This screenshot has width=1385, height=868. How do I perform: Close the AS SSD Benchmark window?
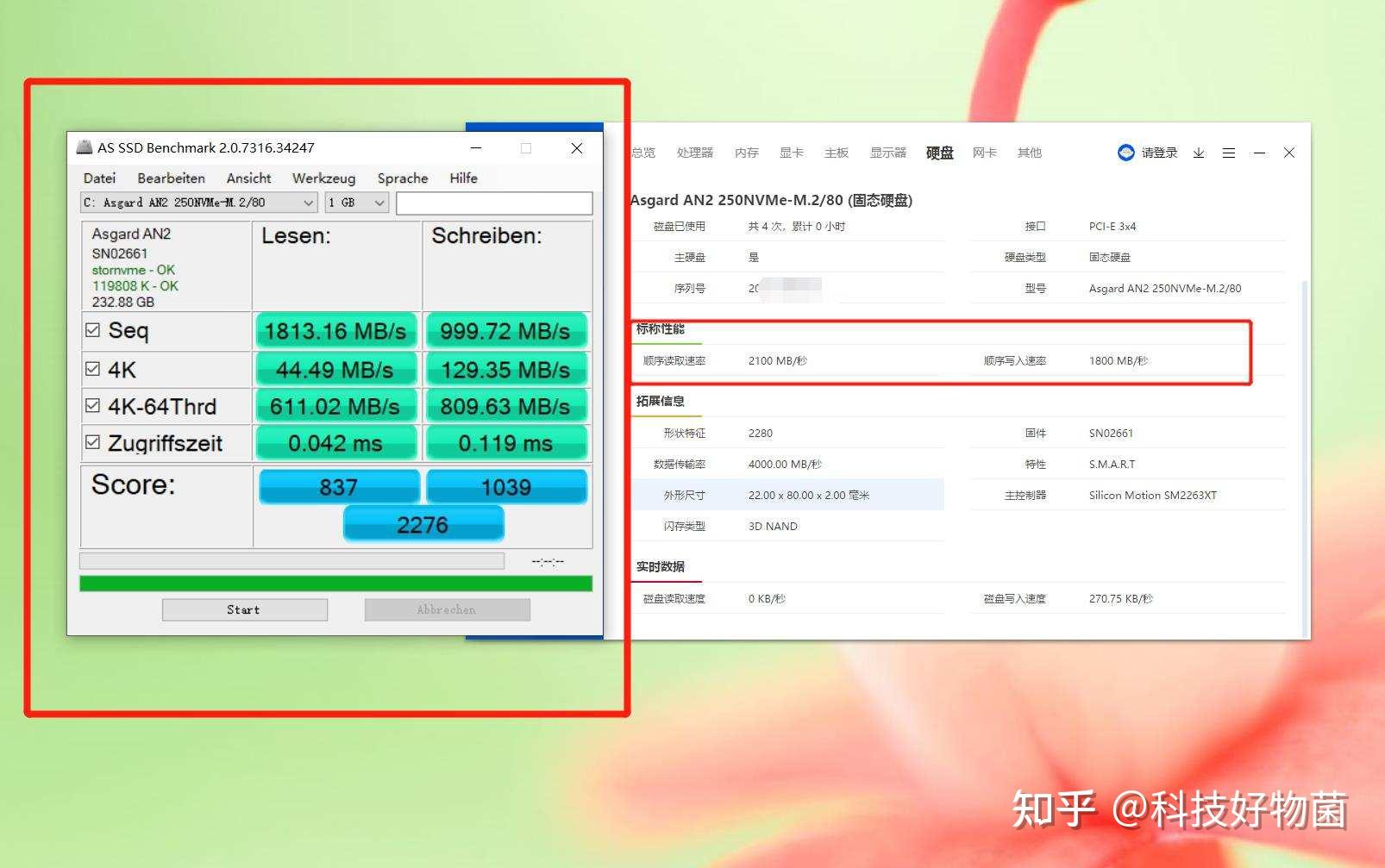(577, 148)
